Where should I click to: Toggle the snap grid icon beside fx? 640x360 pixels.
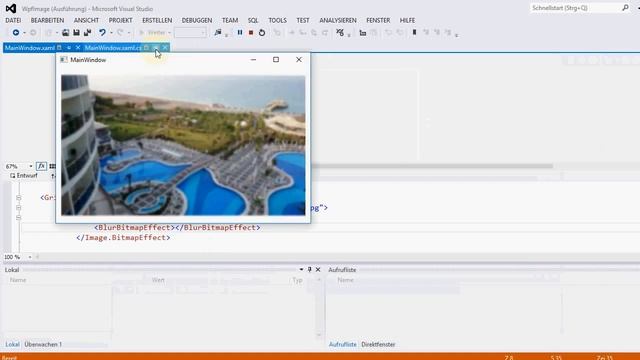[52, 166]
